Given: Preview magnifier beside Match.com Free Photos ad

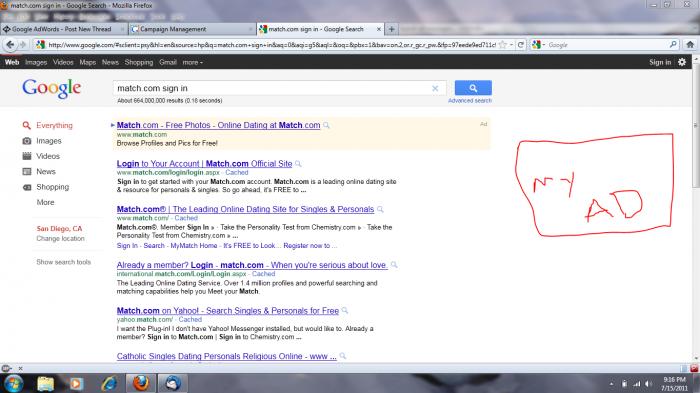Looking at the screenshot, I should [x=326, y=125].
